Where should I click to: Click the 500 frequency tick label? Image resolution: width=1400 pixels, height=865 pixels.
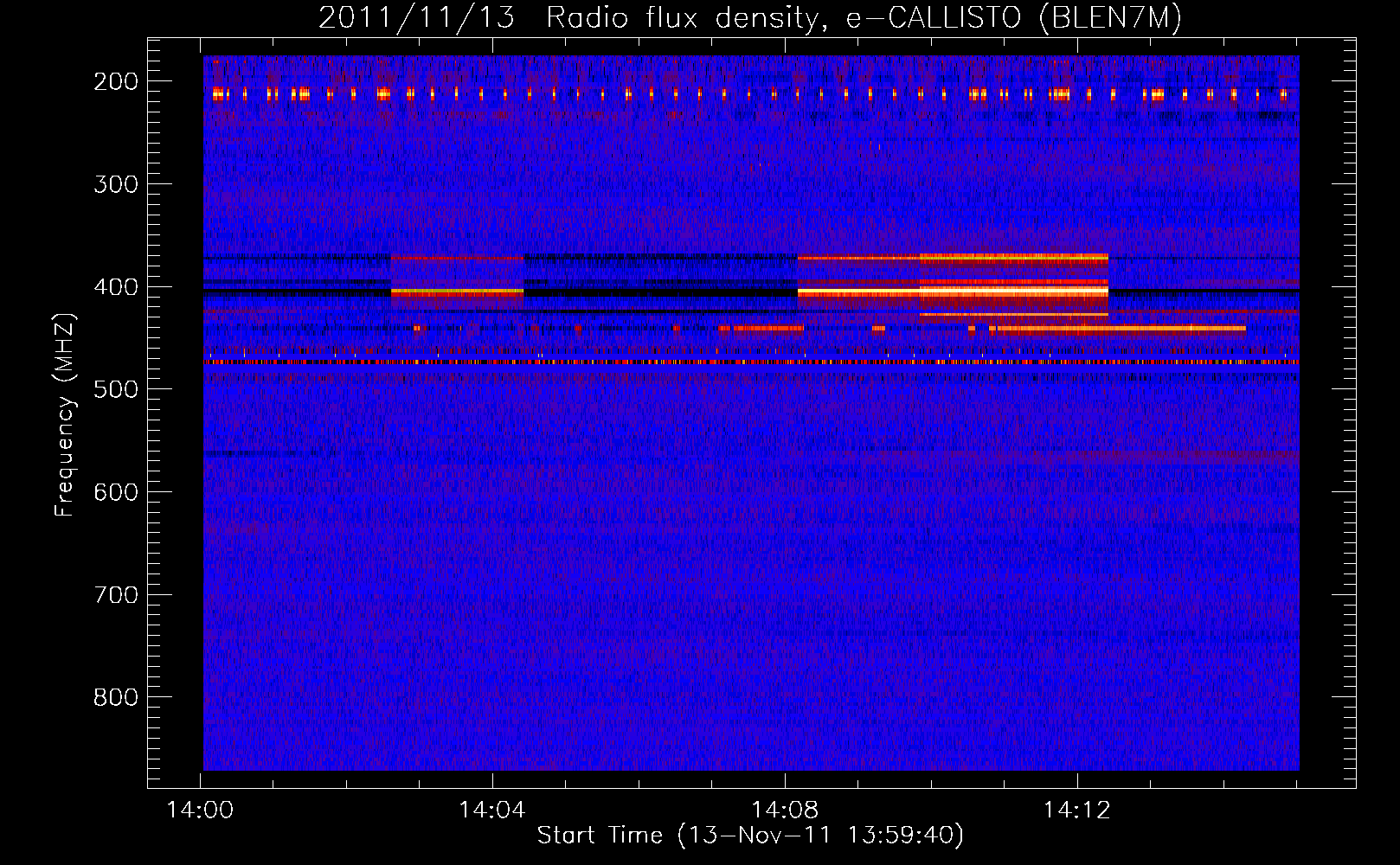coord(116,389)
